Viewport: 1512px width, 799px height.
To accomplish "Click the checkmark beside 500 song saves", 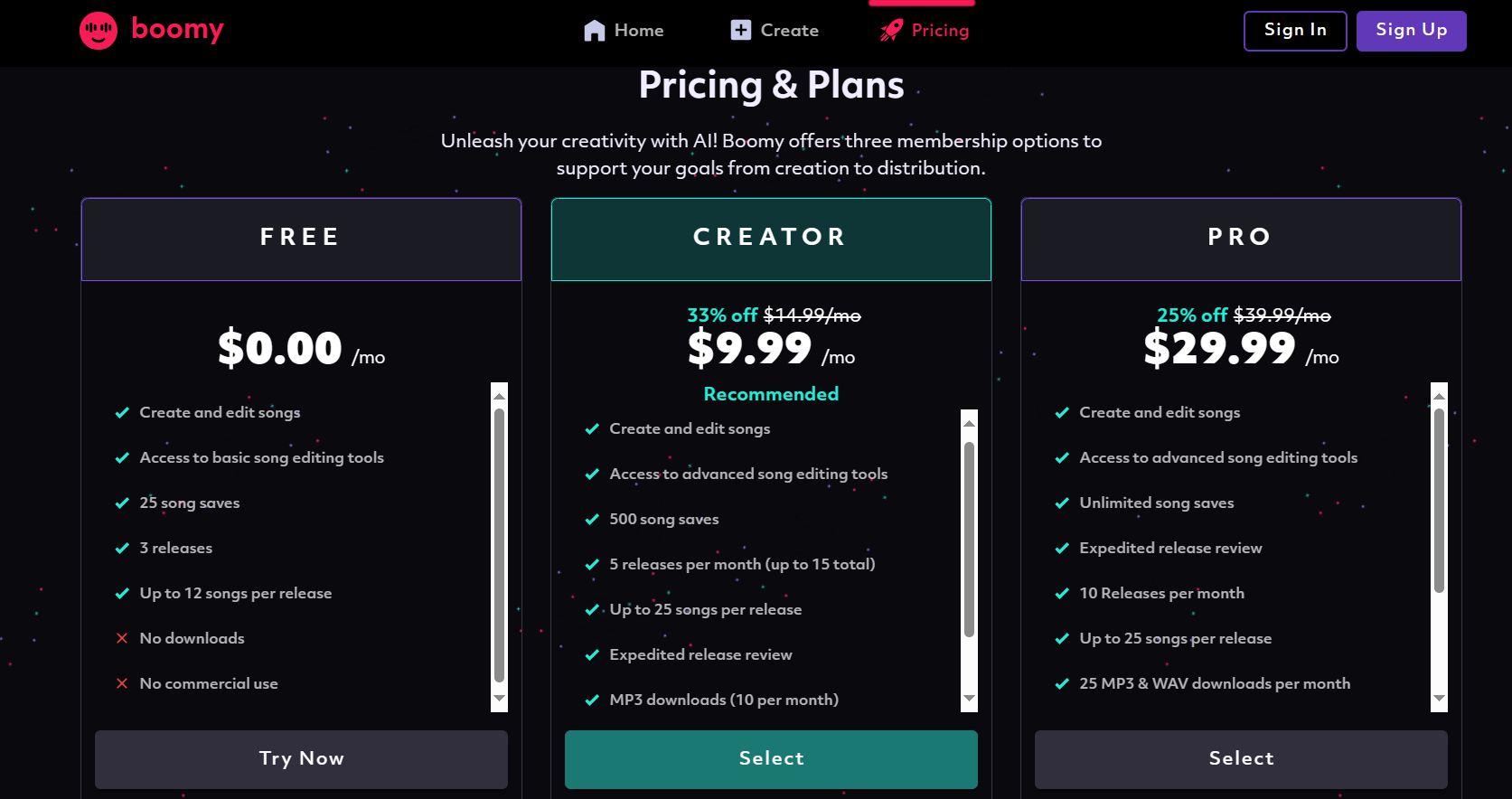I will point(592,520).
